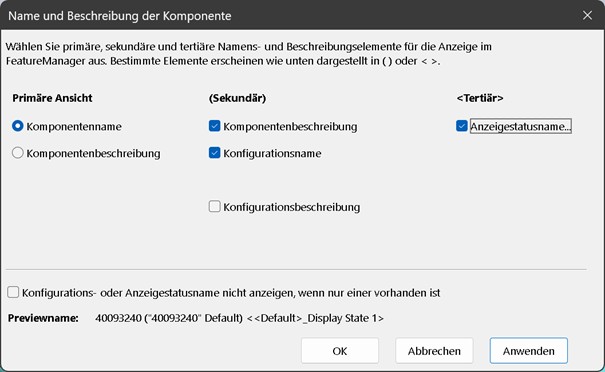This screenshot has width=605, height=372.
Task: Click the Konfigurationsname label text
Action: click(x=272, y=154)
